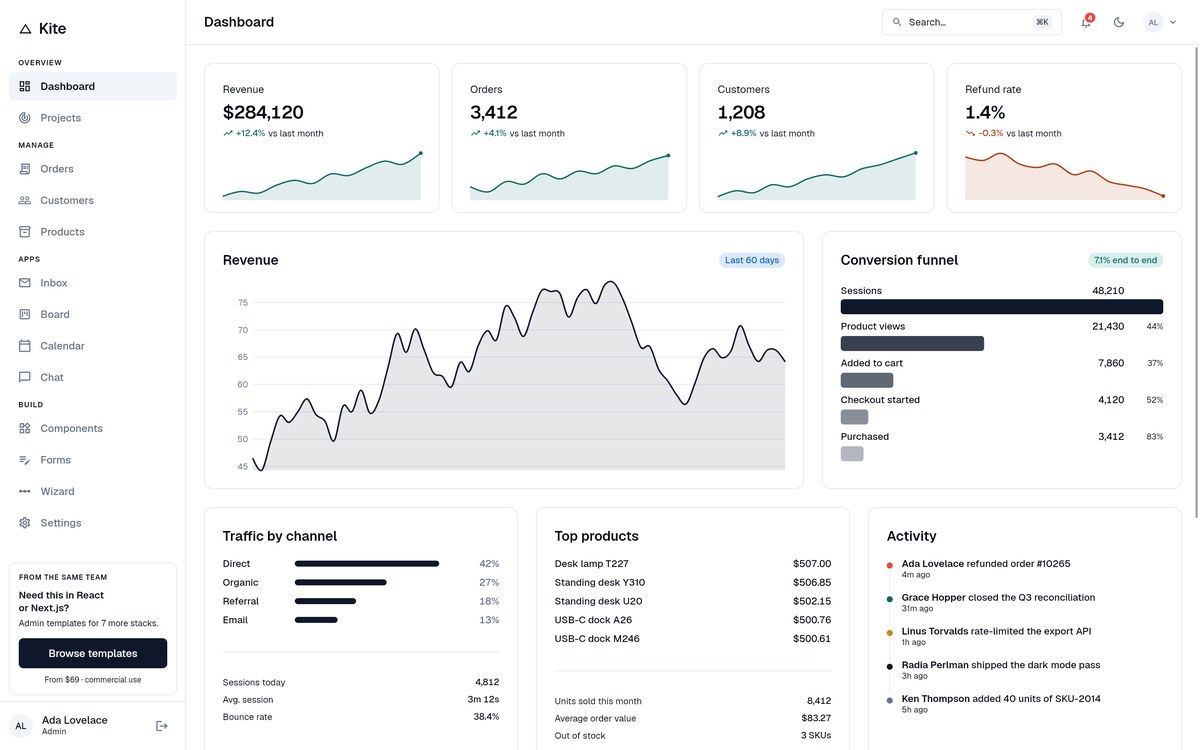Toggle dark mode with the moon icon
This screenshot has width=1200, height=750.
click(1119, 22)
